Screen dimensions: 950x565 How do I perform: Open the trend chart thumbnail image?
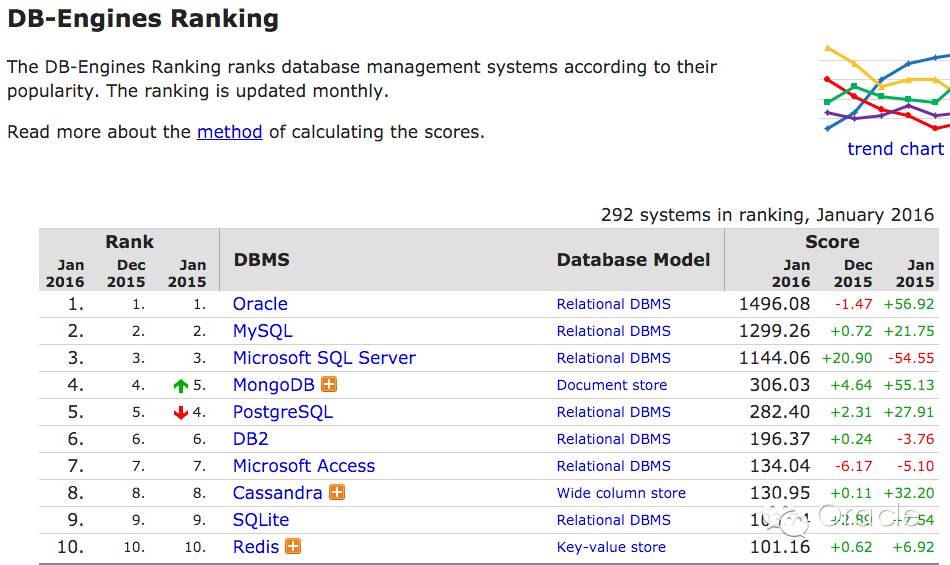[885, 88]
